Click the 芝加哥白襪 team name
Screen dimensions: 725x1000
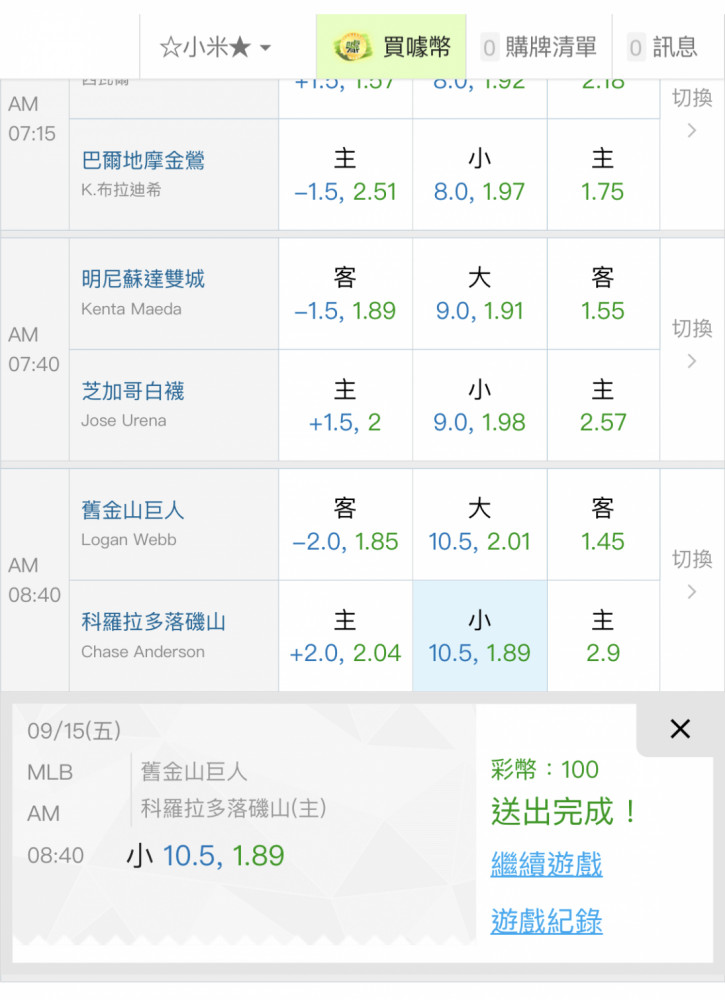(133, 391)
